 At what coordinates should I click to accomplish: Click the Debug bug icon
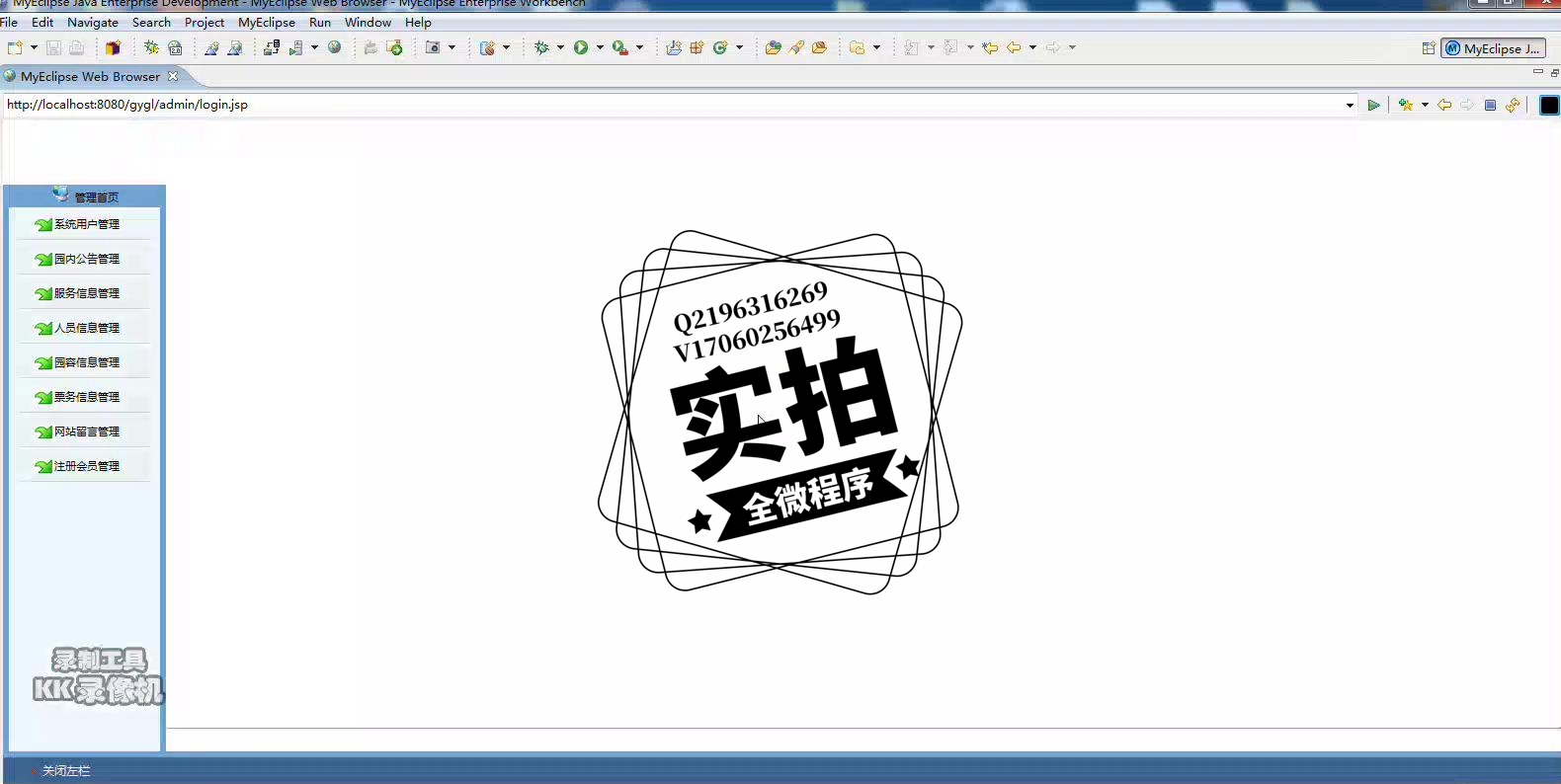tap(541, 47)
